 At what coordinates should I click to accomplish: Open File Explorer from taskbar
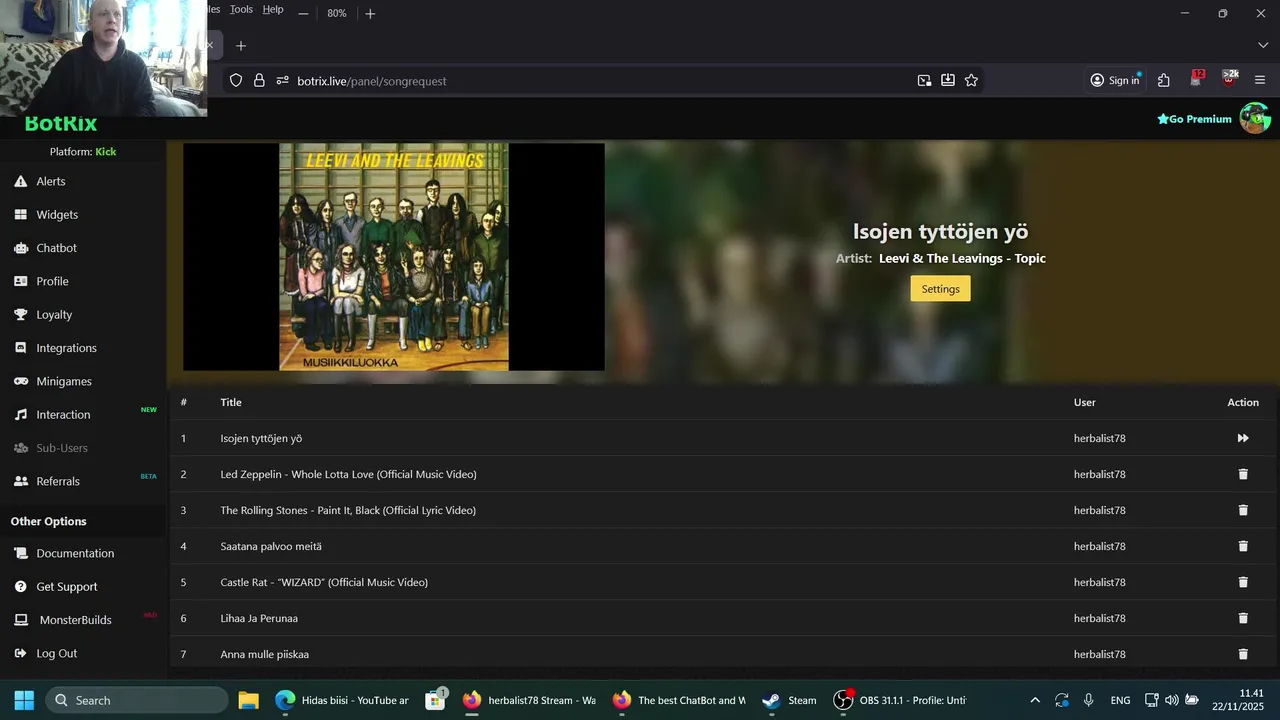248,700
